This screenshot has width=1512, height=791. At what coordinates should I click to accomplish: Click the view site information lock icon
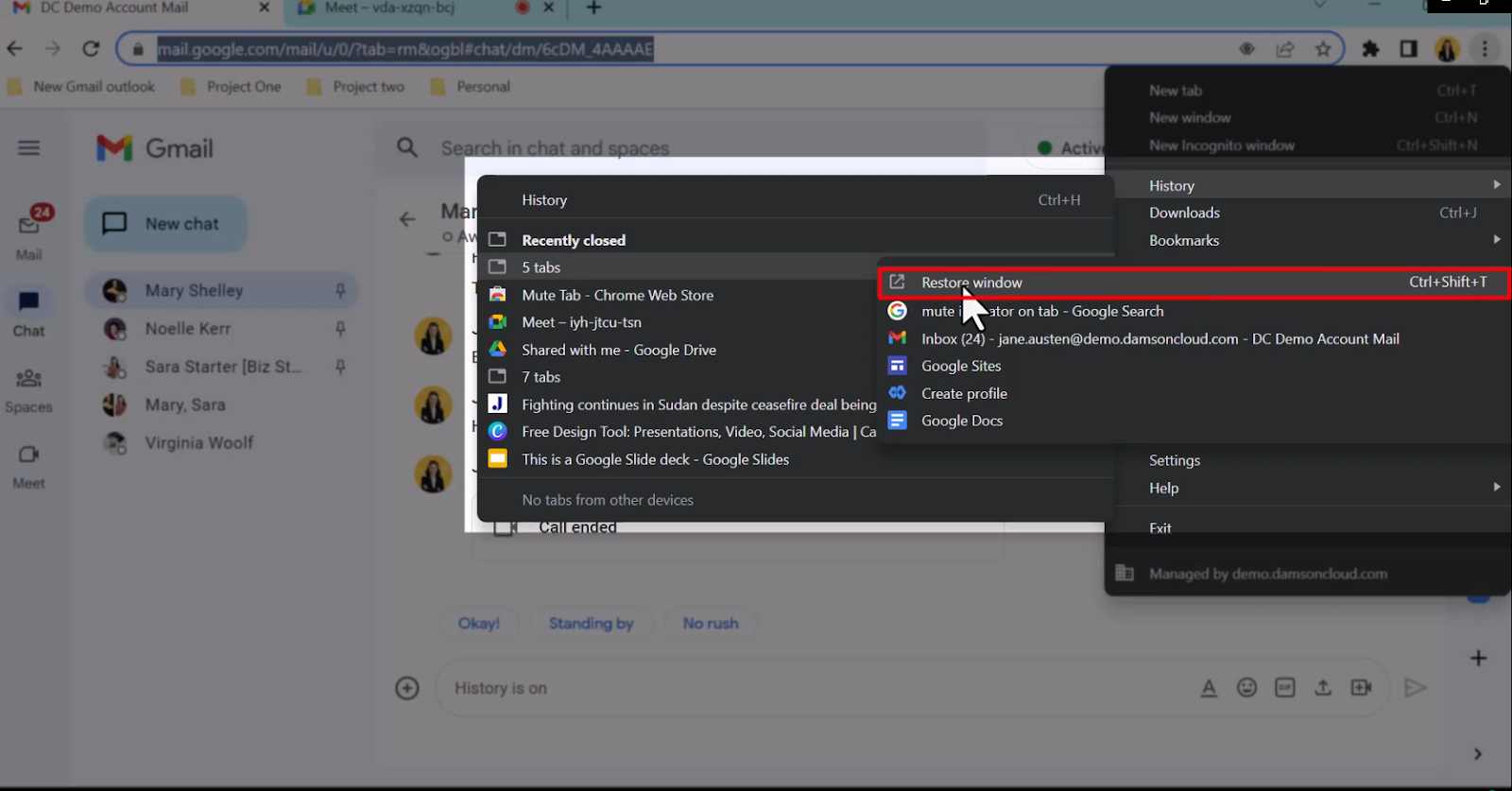pos(138,49)
